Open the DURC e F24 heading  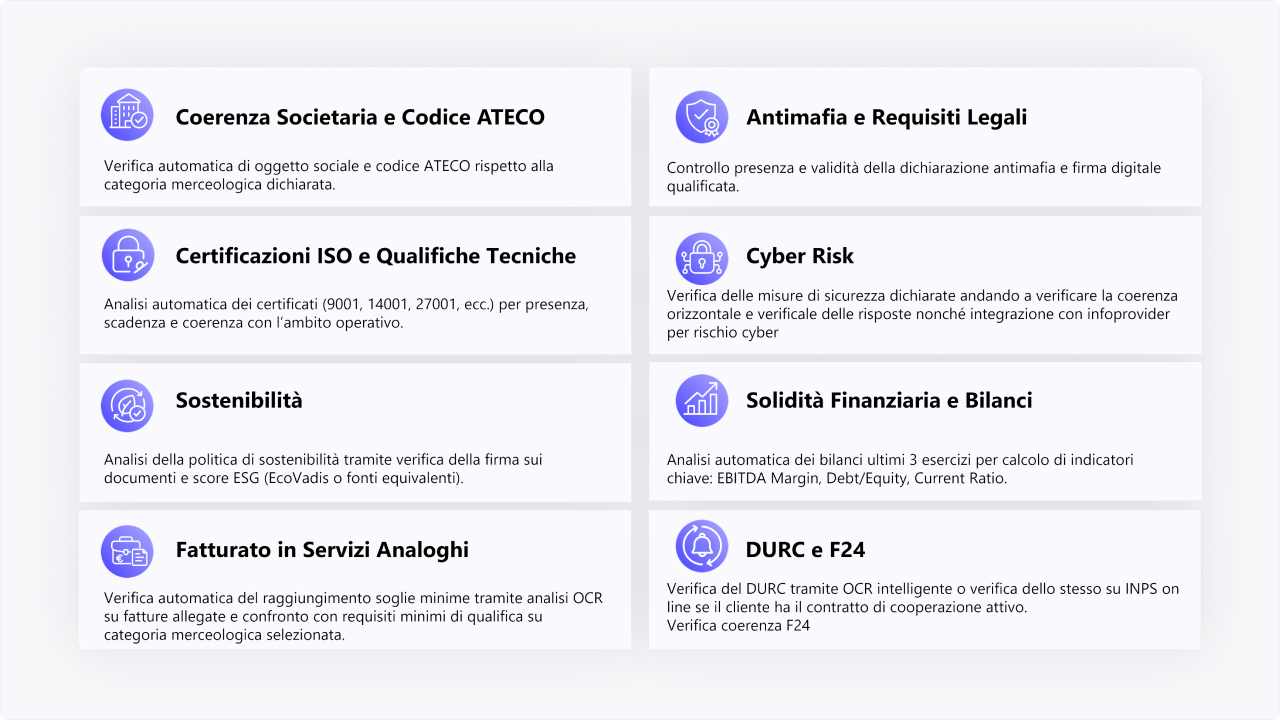tap(805, 550)
